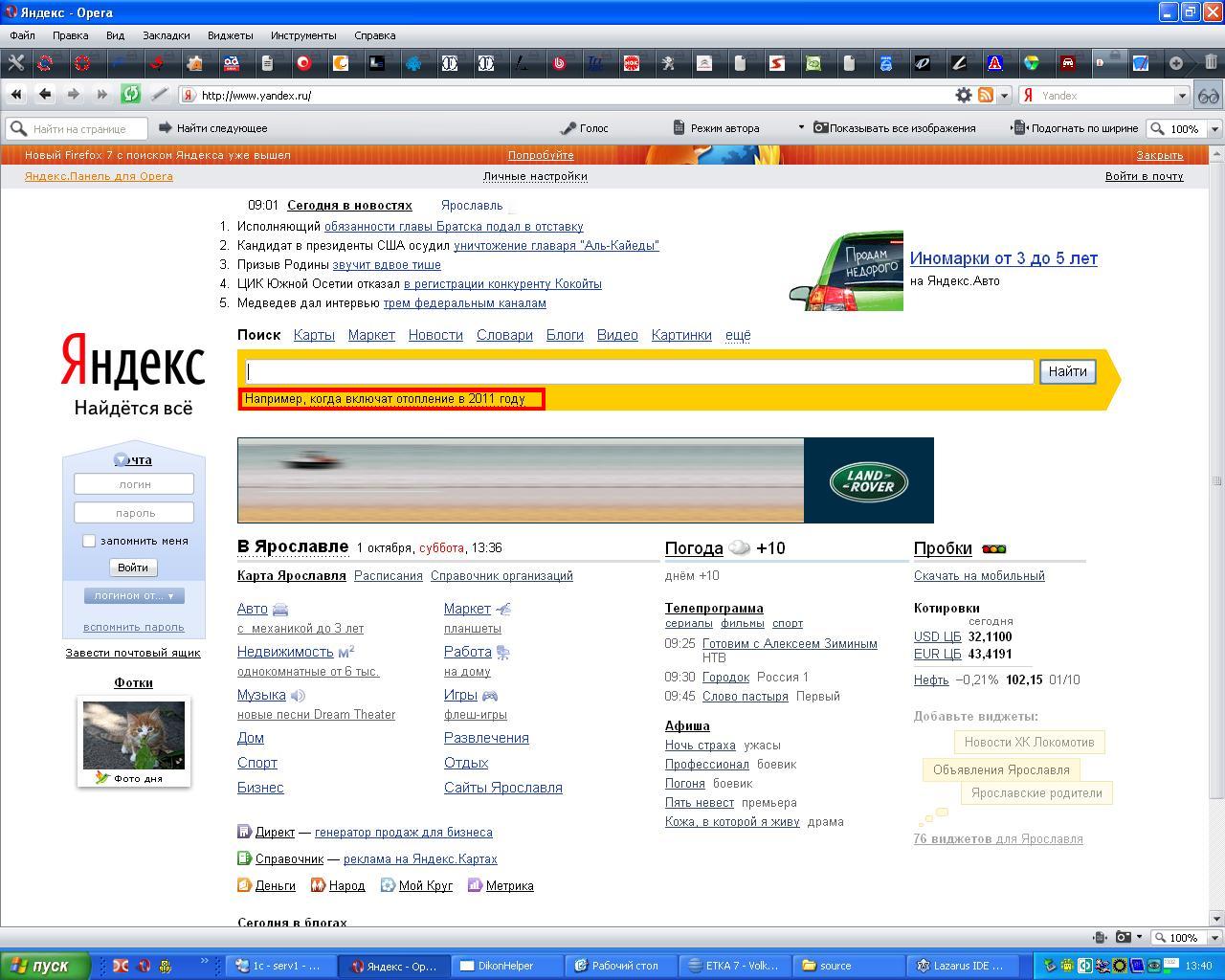The height and width of the screenshot is (980, 1225).
Task: Open the kitten Фото дня thumbnail
Action: click(134, 735)
